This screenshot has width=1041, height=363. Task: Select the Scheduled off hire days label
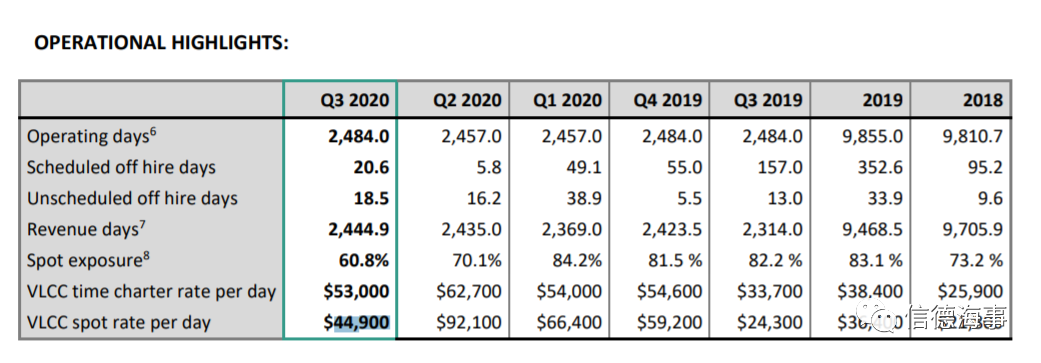(121, 167)
